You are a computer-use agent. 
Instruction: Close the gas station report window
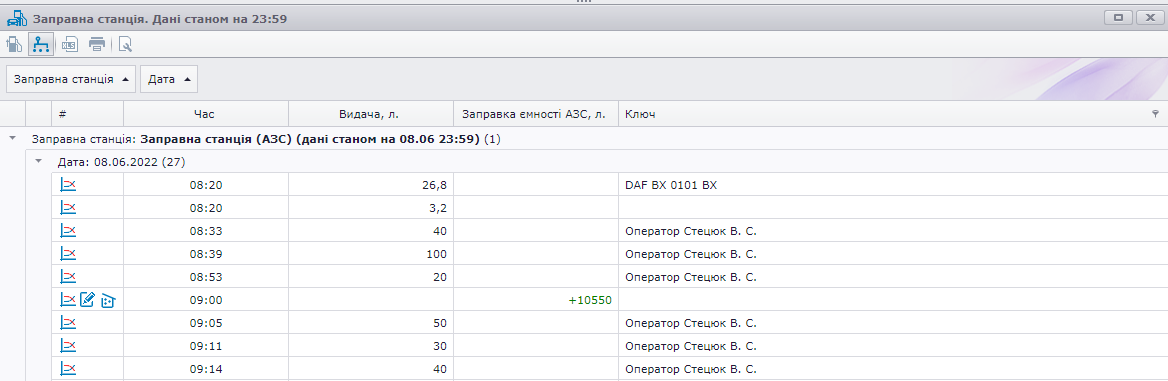tap(1149, 17)
